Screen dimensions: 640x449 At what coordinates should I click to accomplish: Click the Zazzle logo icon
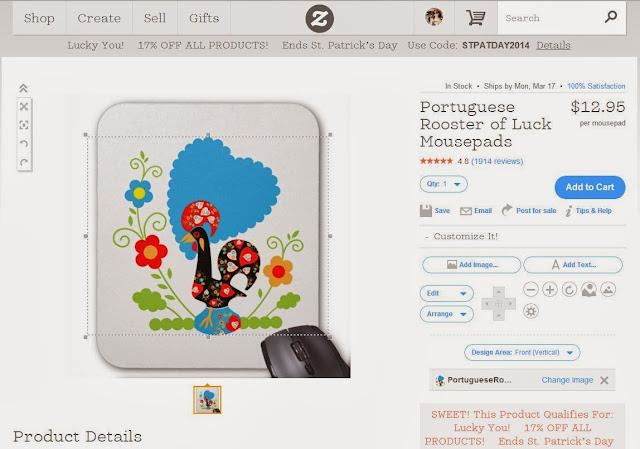pyautogui.click(x=320, y=18)
